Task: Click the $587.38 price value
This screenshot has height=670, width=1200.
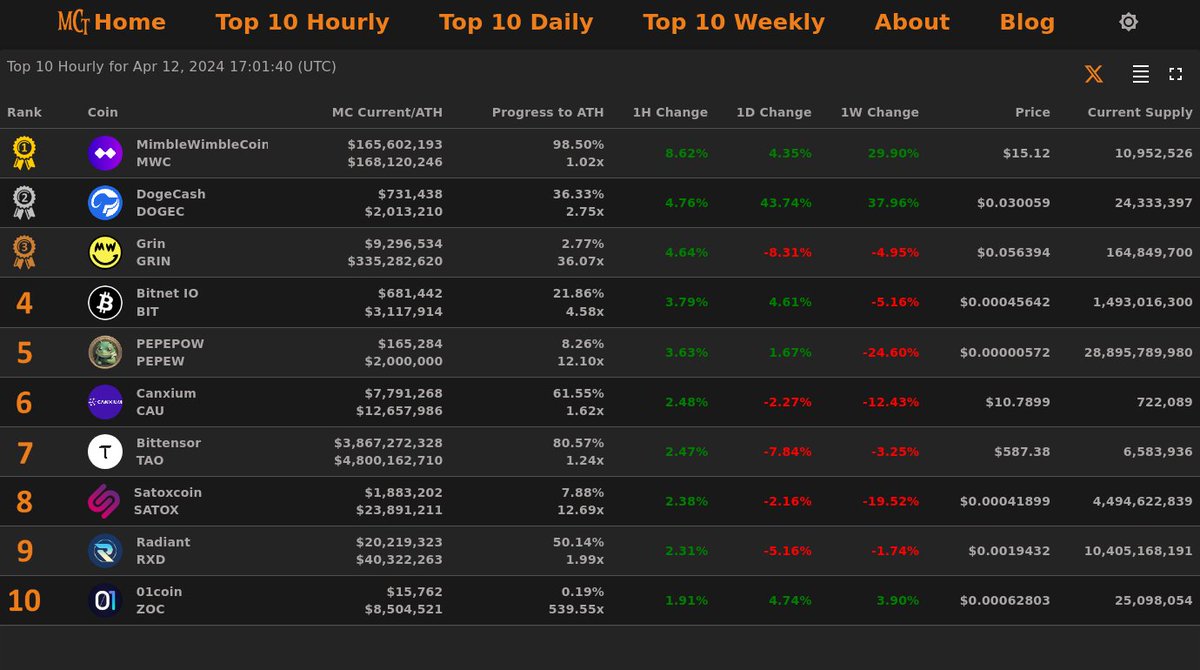Action: pyautogui.click(x=1022, y=452)
